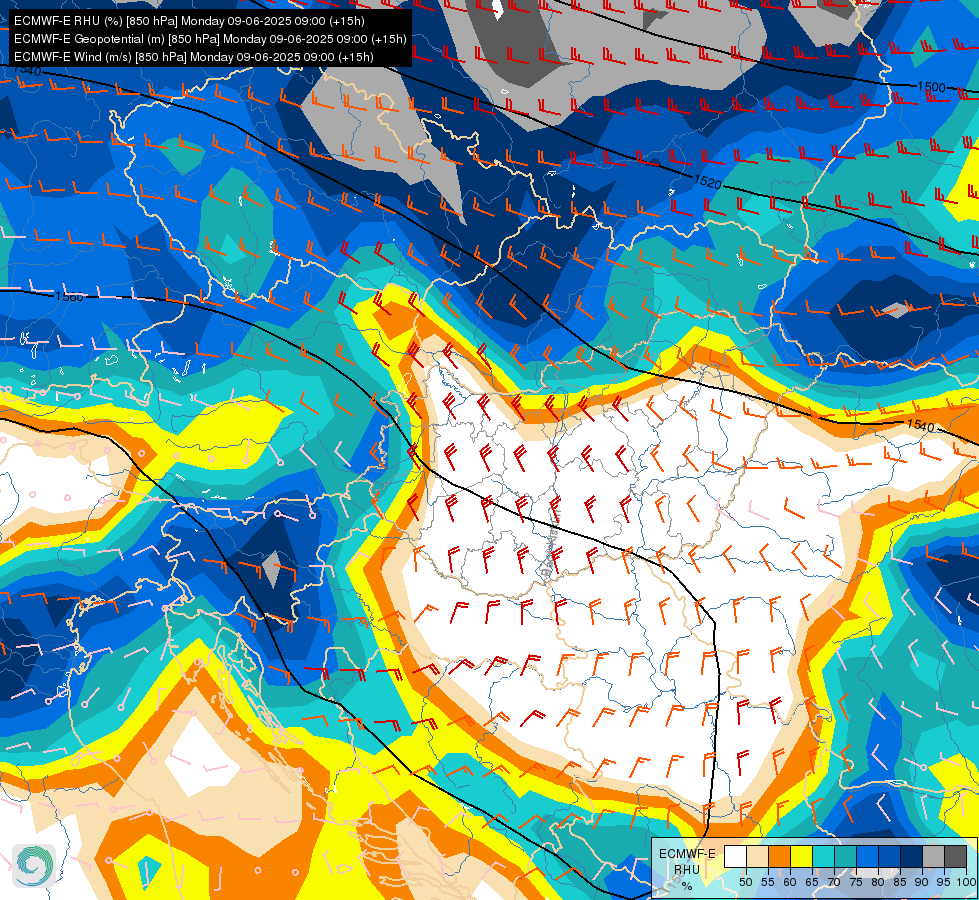Click the swirl logo icon in the corner
Viewport: 979px width, 900px height.
point(34,866)
